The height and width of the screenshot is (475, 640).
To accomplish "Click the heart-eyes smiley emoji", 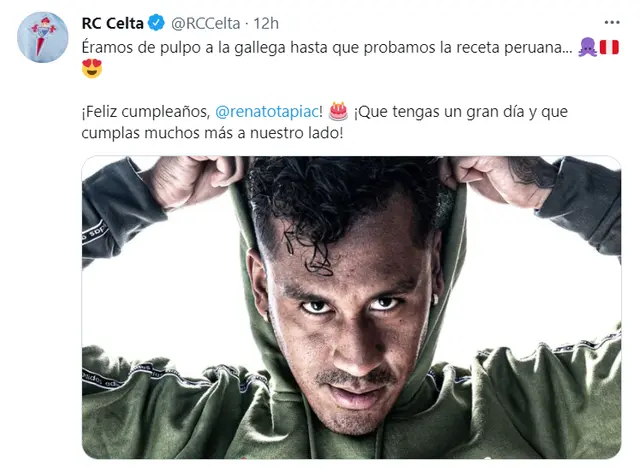I will [x=92, y=69].
